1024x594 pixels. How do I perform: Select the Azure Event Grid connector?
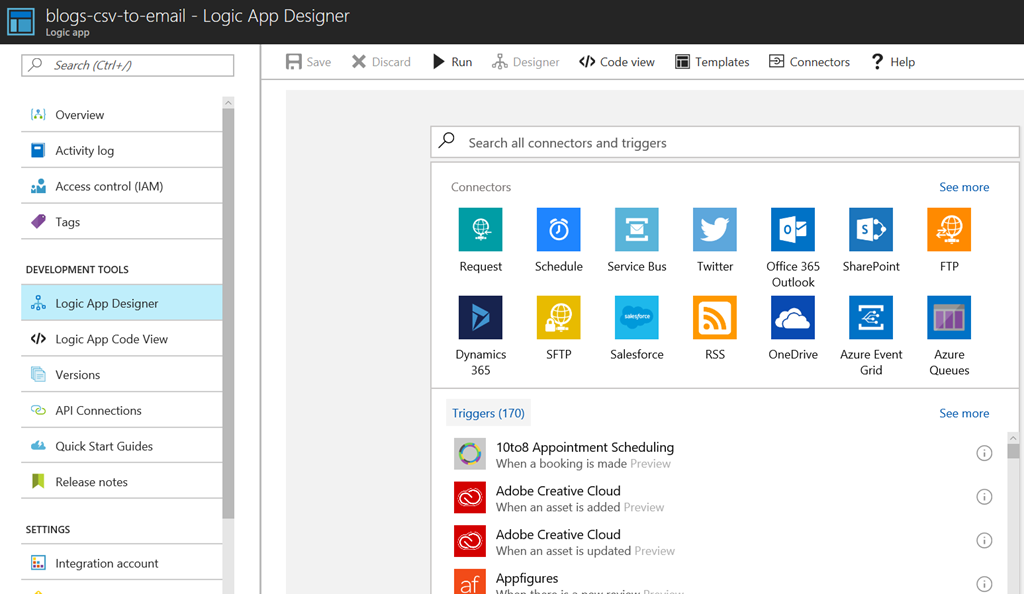point(870,318)
